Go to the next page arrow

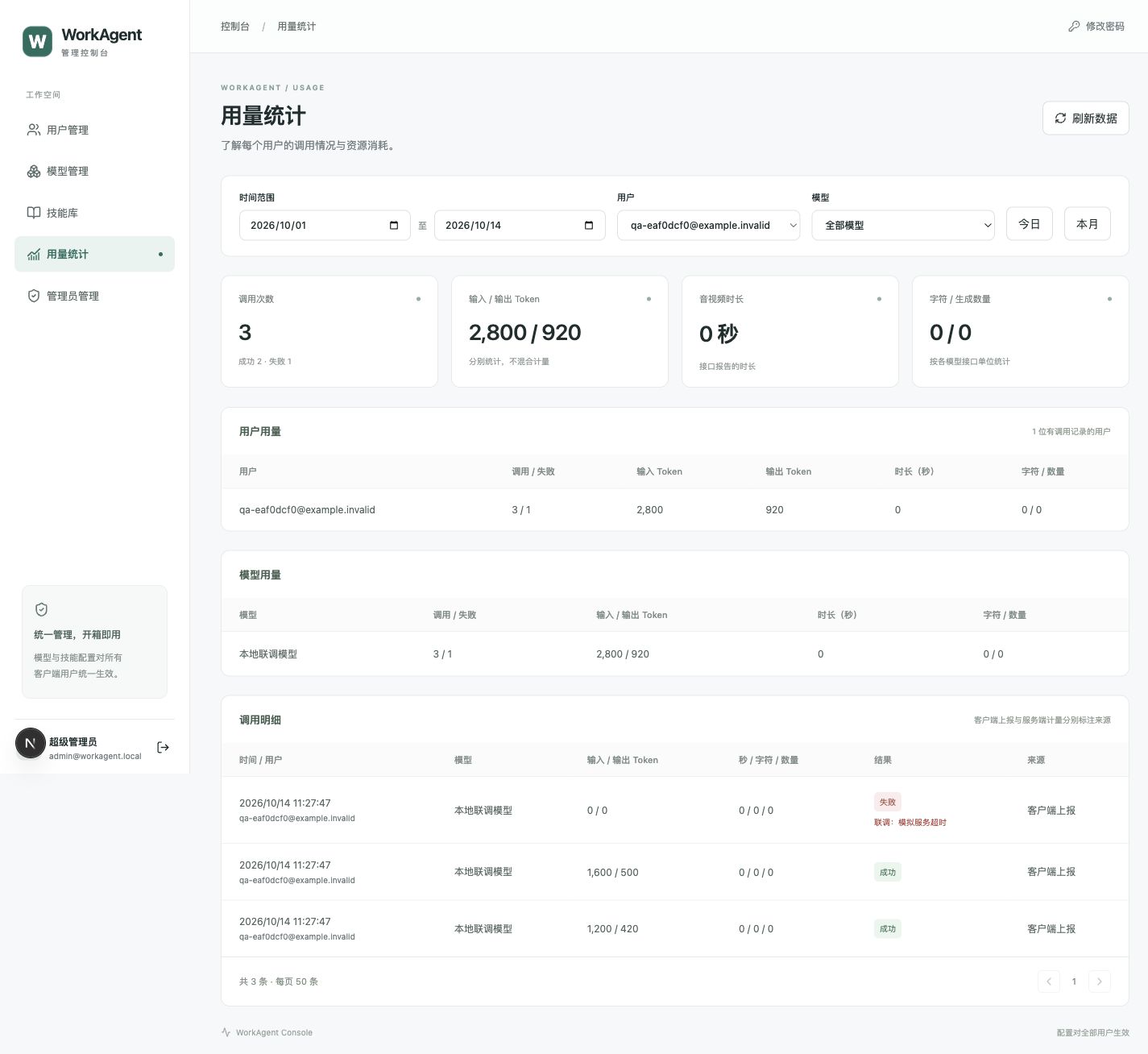(x=1100, y=981)
